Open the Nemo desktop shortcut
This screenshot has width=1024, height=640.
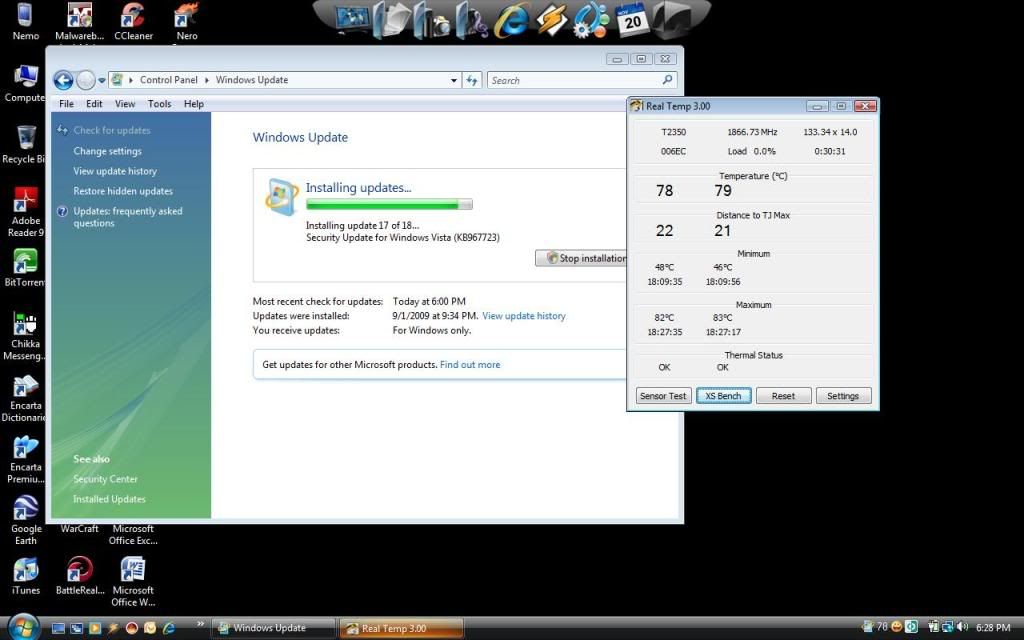(25, 22)
